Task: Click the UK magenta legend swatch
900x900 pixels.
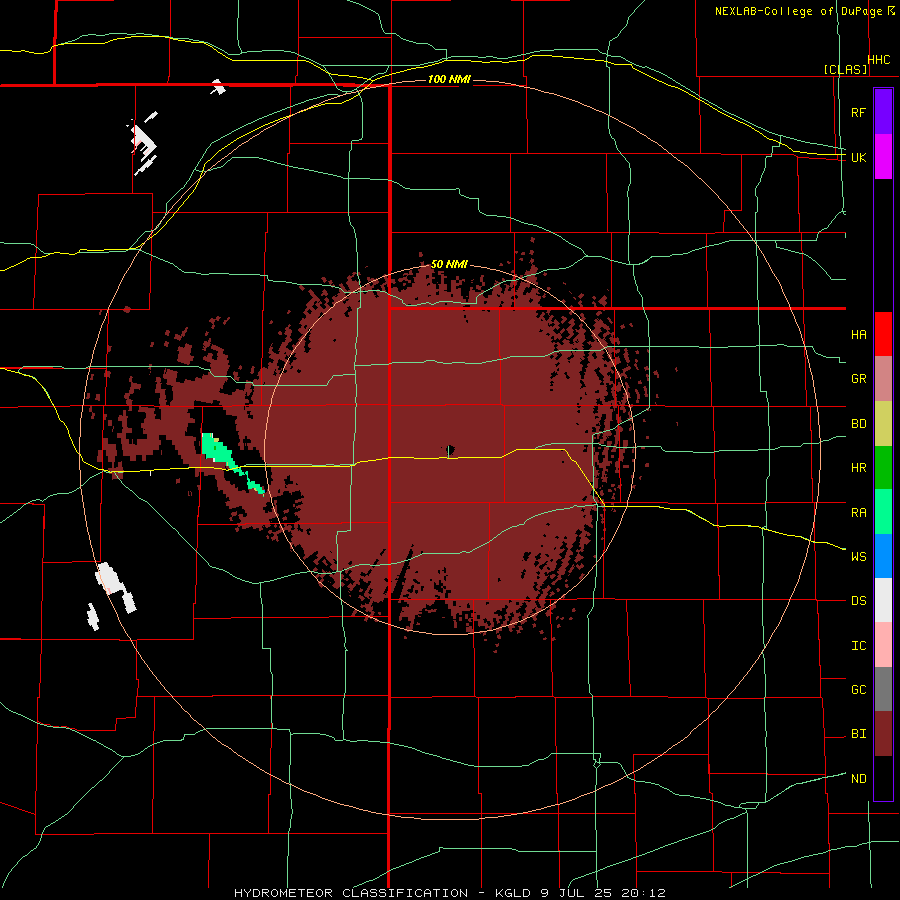Action: (x=883, y=156)
